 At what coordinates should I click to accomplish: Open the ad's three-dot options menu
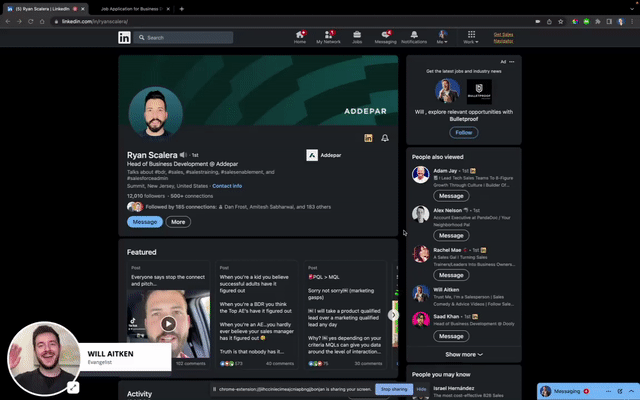tap(511, 62)
